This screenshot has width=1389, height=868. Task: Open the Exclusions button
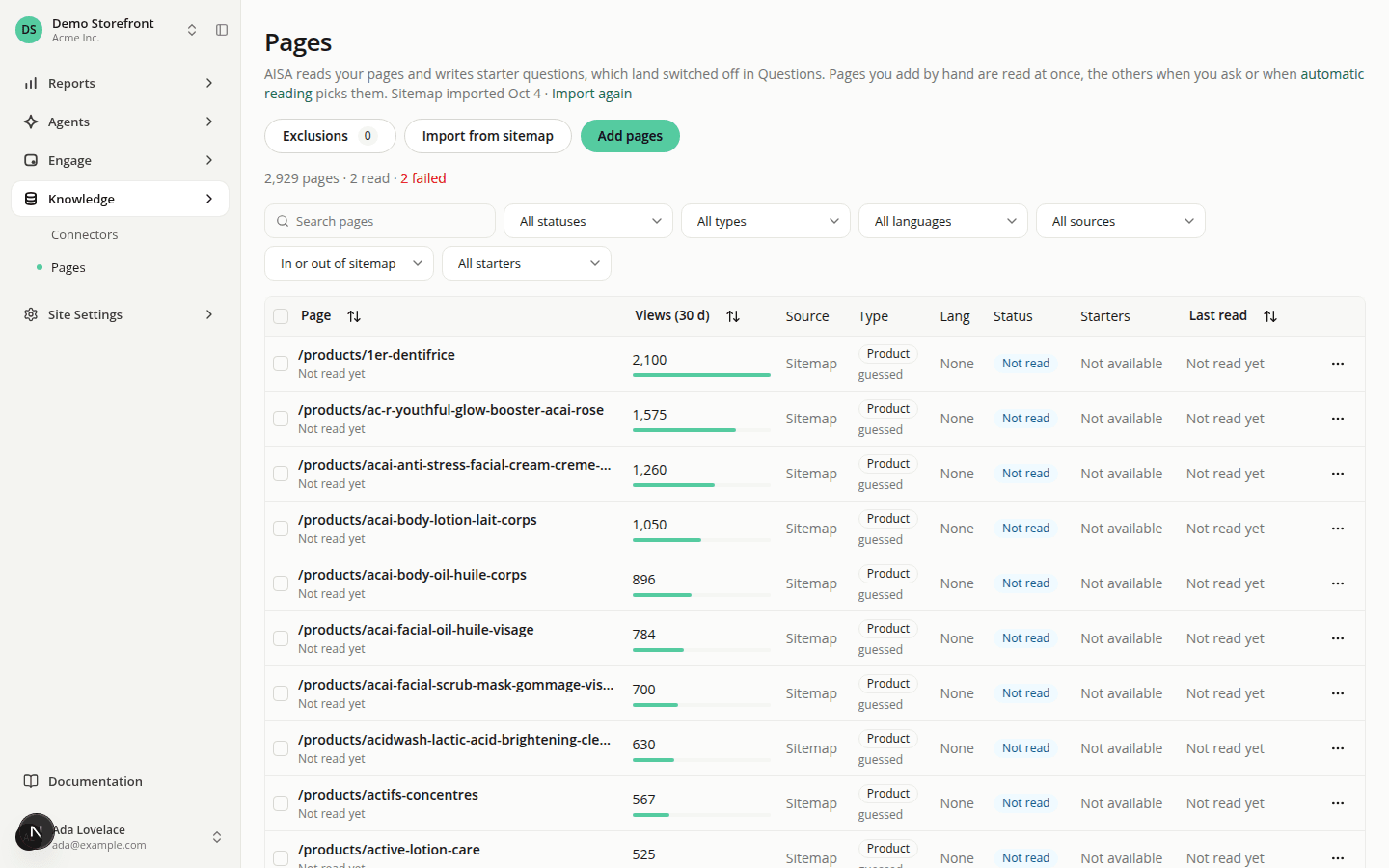330,136
